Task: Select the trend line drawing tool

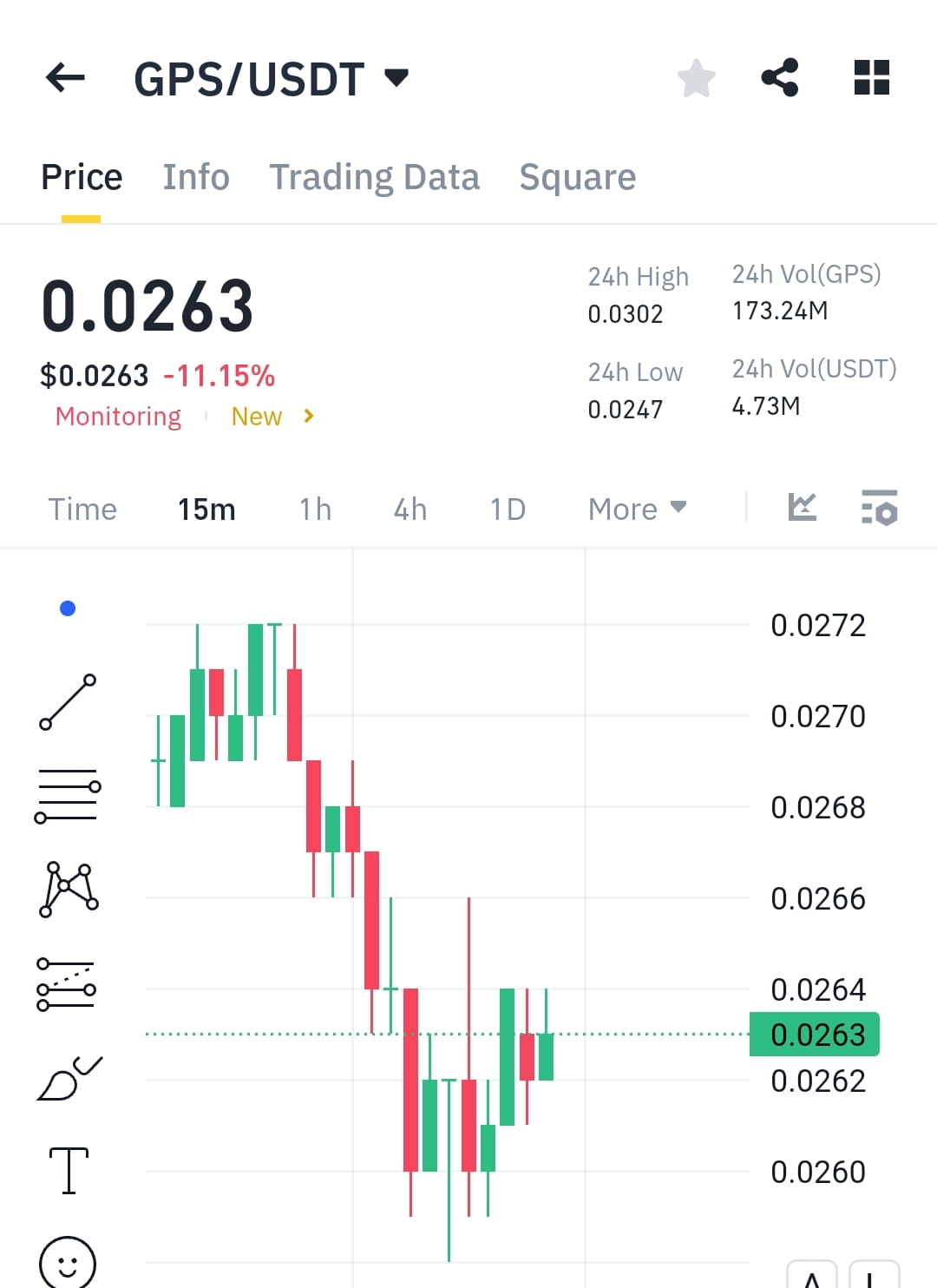Action: tap(68, 701)
